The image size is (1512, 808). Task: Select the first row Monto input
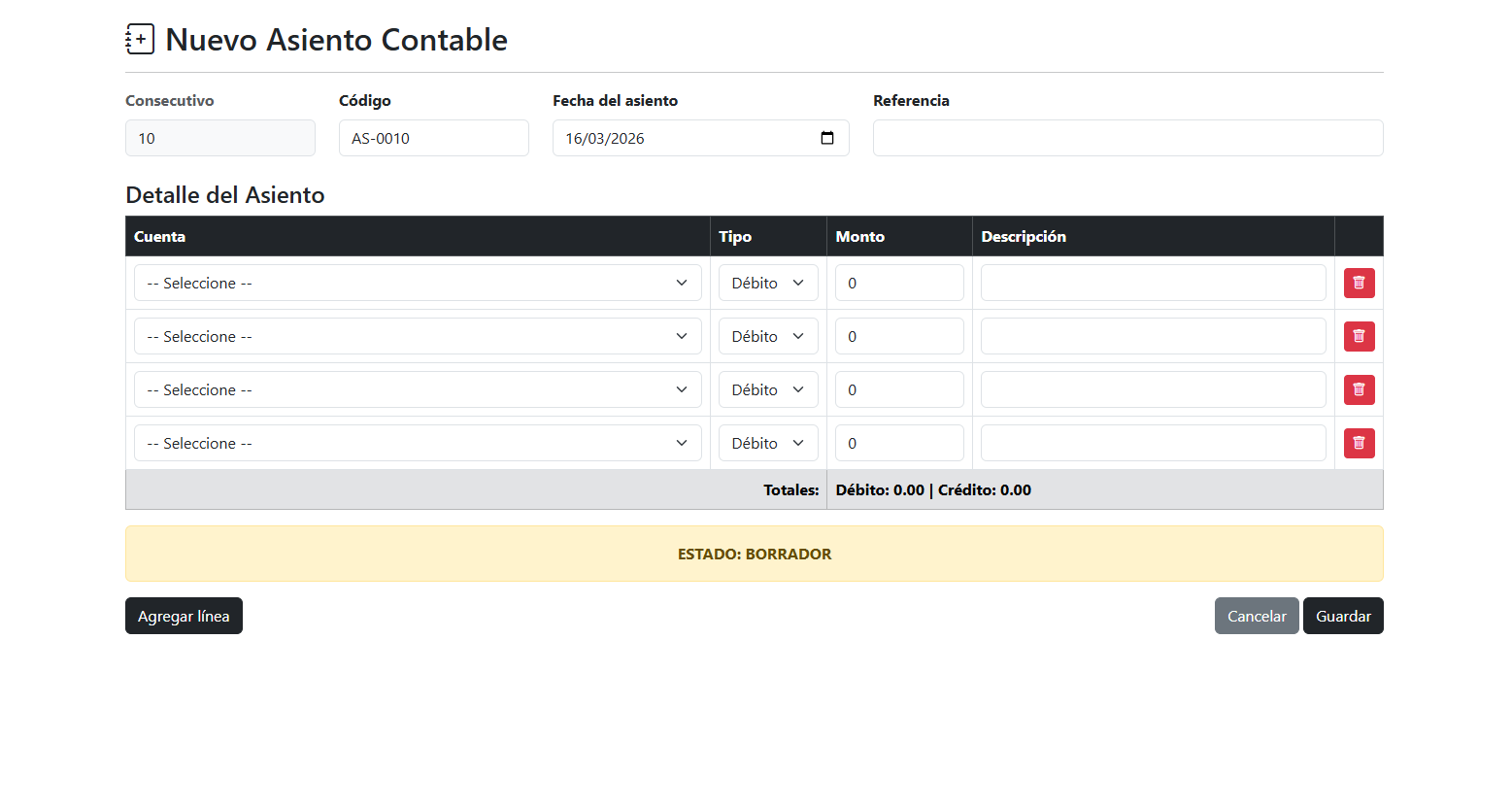tap(899, 283)
